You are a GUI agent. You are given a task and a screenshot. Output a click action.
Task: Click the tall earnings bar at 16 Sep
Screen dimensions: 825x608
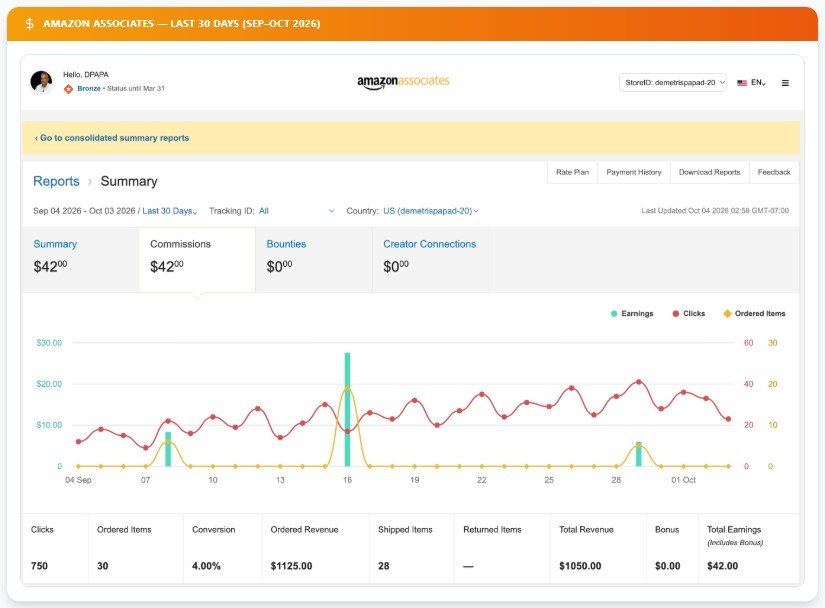(x=347, y=409)
